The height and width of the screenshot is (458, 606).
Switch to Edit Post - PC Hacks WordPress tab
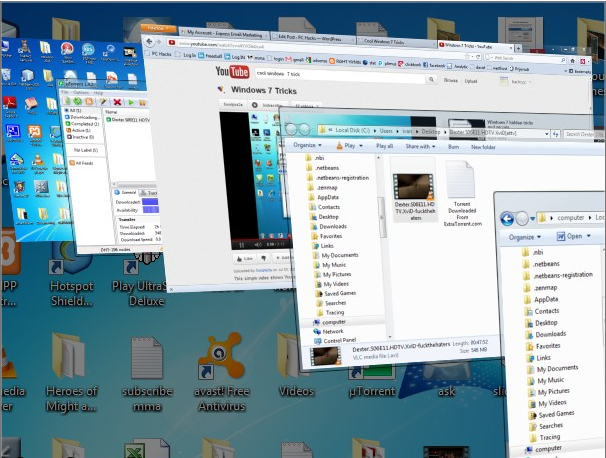click(312, 38)
